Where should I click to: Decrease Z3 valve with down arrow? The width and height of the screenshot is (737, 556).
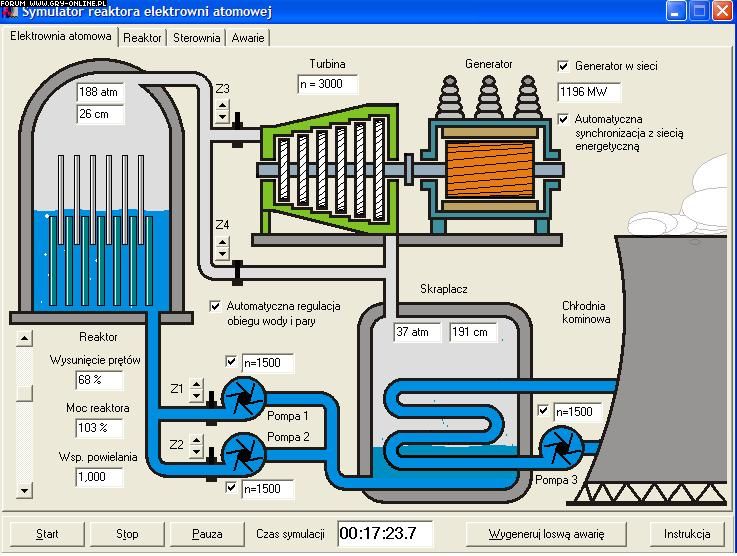click(x=222, y=117)
